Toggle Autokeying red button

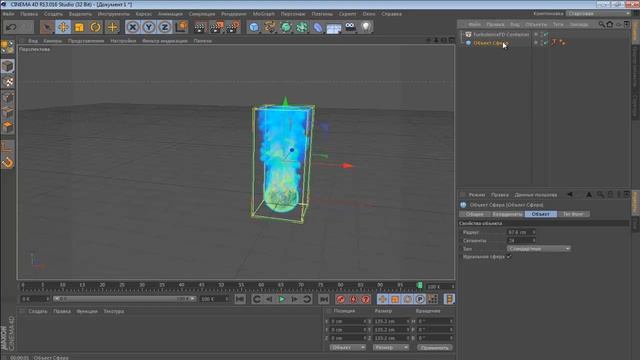point(353,299)
